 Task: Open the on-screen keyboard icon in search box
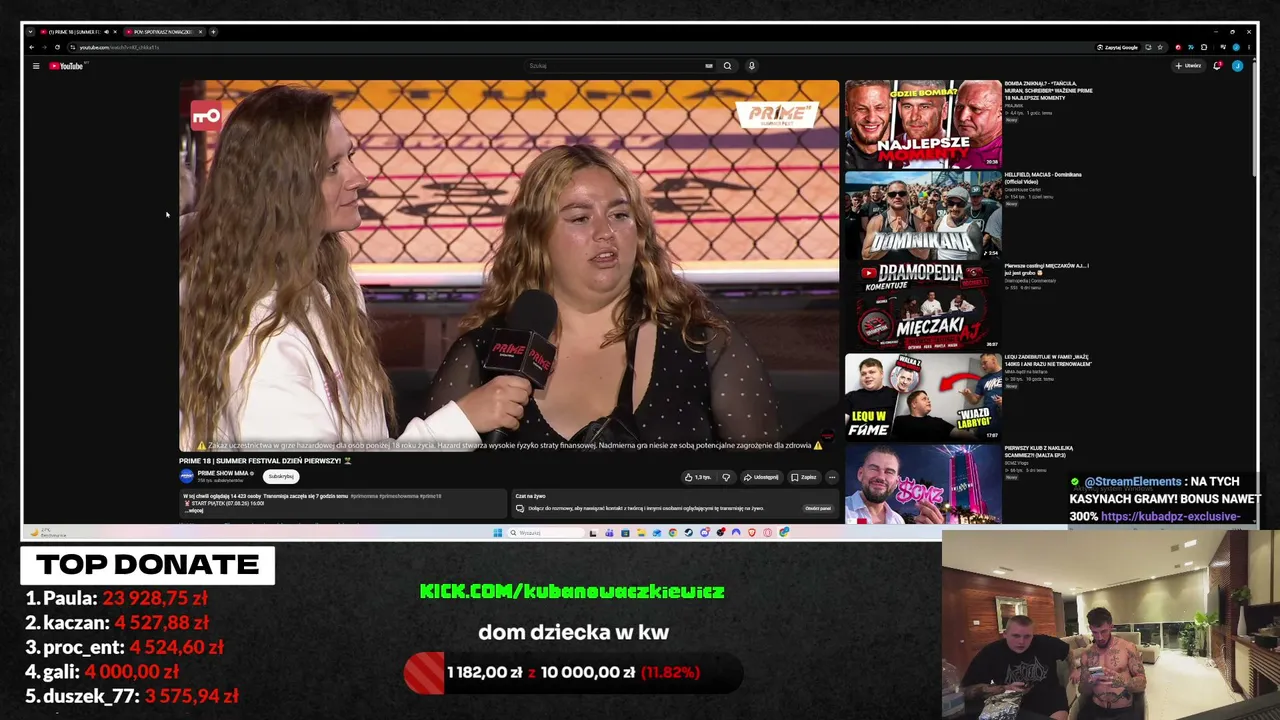(709, 66)
